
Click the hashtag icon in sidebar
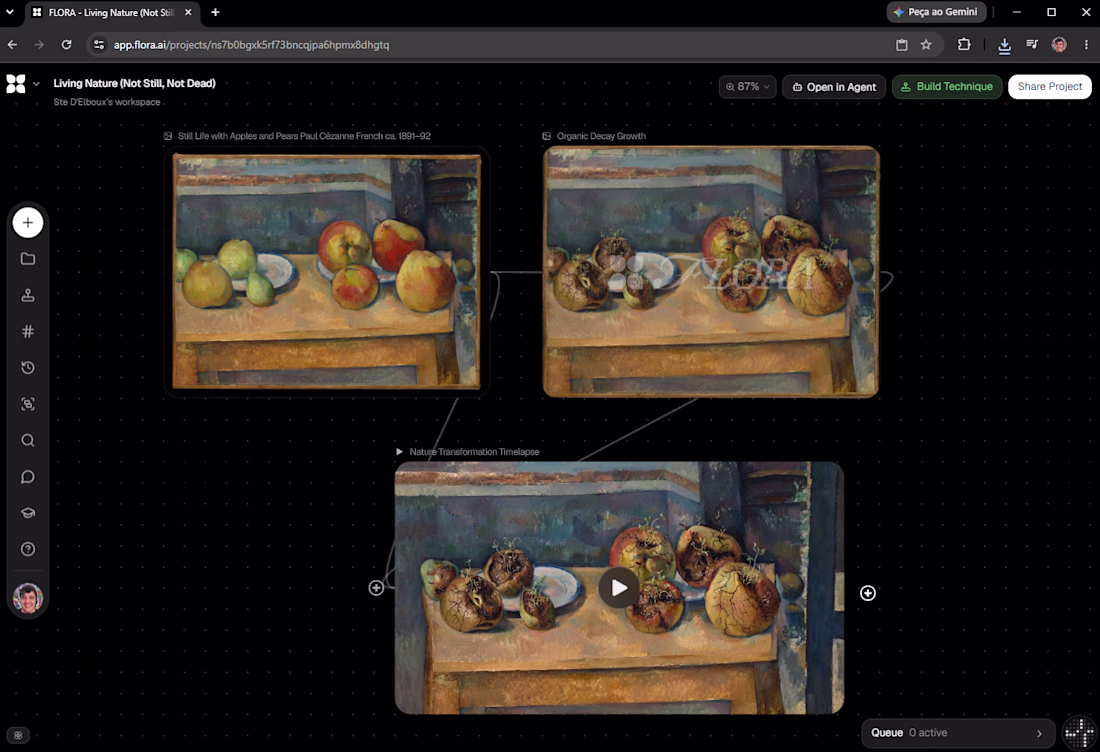pyautogui.click(x=28, y=332)
